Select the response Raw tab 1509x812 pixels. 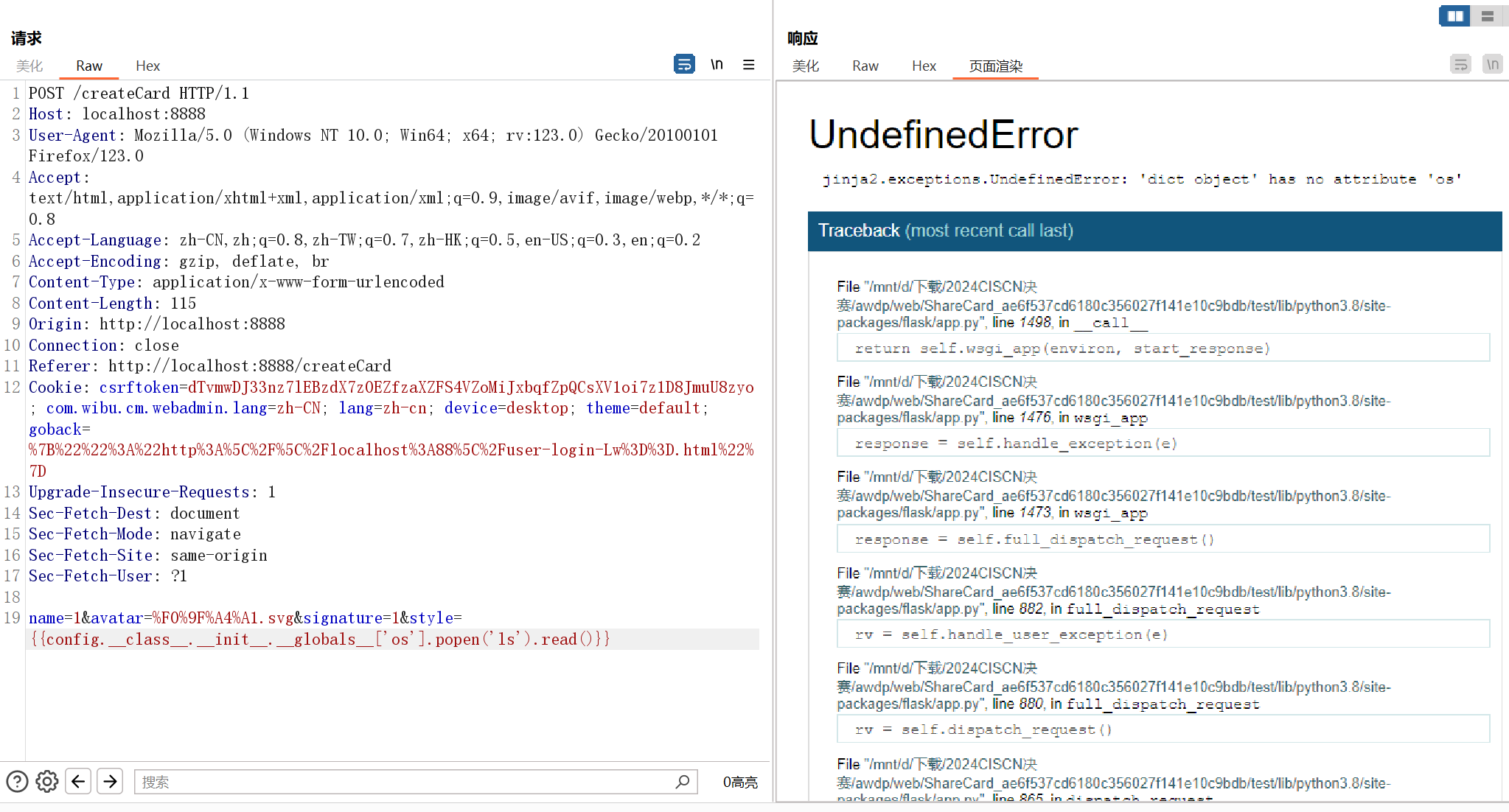pyautogui.click(x=865, y=66)
